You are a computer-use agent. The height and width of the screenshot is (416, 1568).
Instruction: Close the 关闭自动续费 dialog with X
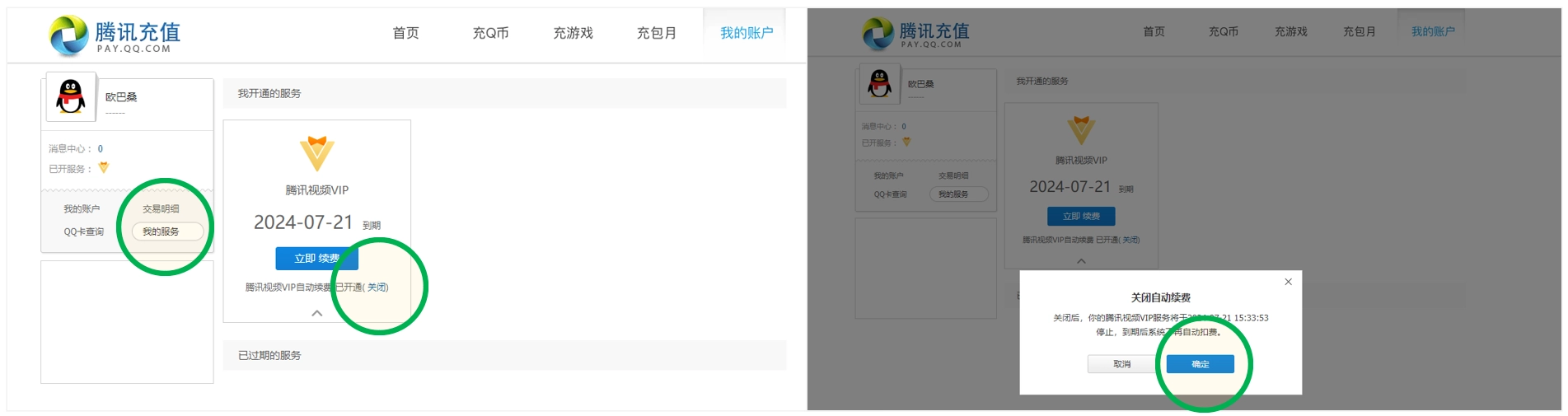[x=1288, y=282]
